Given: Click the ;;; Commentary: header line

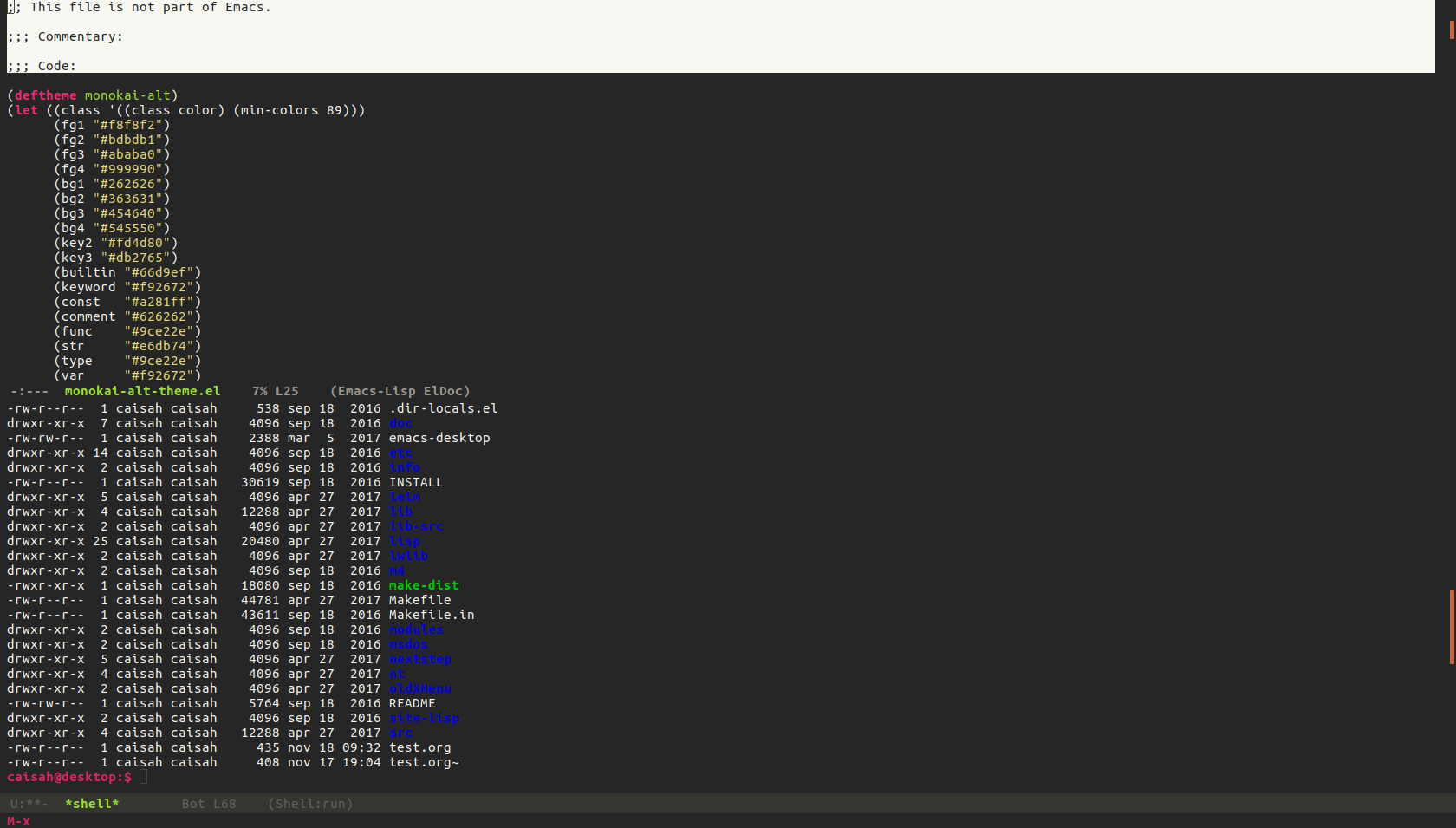Looking at the screenshot, I should (x=65, y=36).
